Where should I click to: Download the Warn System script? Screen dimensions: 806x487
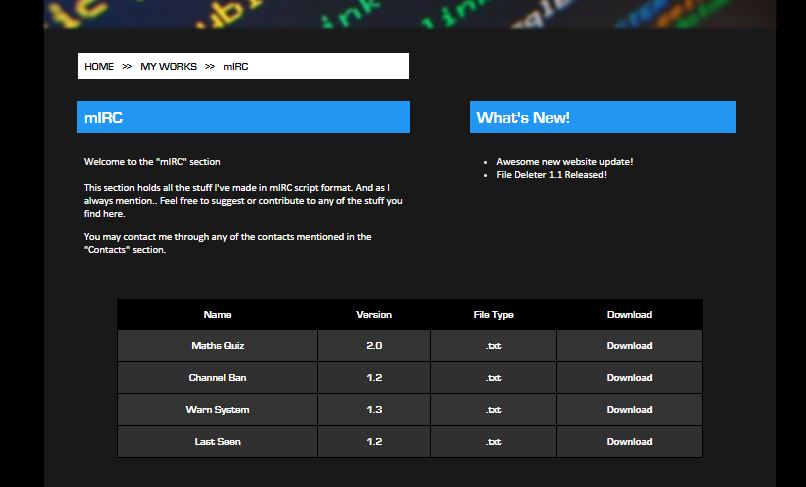pos(629,409)
